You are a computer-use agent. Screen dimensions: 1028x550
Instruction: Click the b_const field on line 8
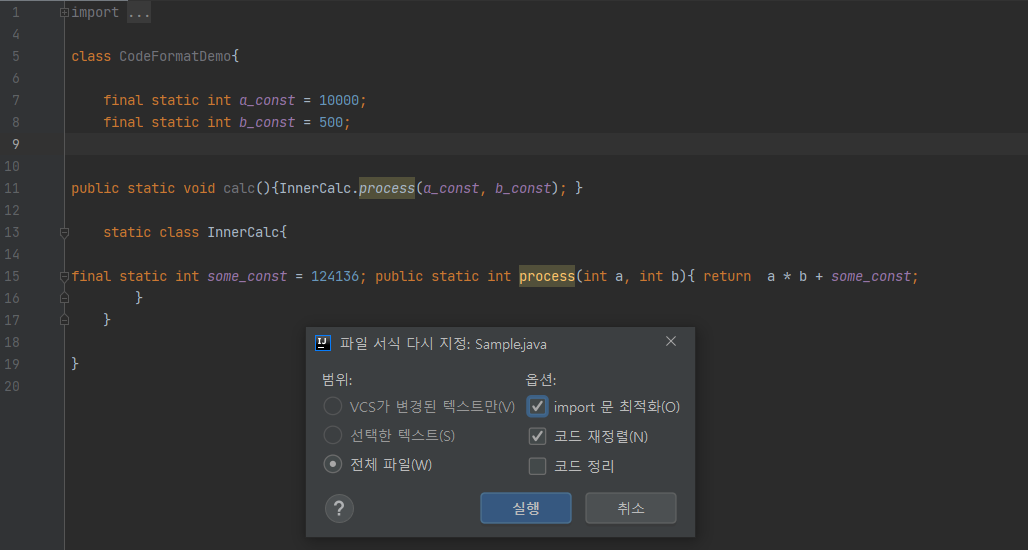pos(267,122)
